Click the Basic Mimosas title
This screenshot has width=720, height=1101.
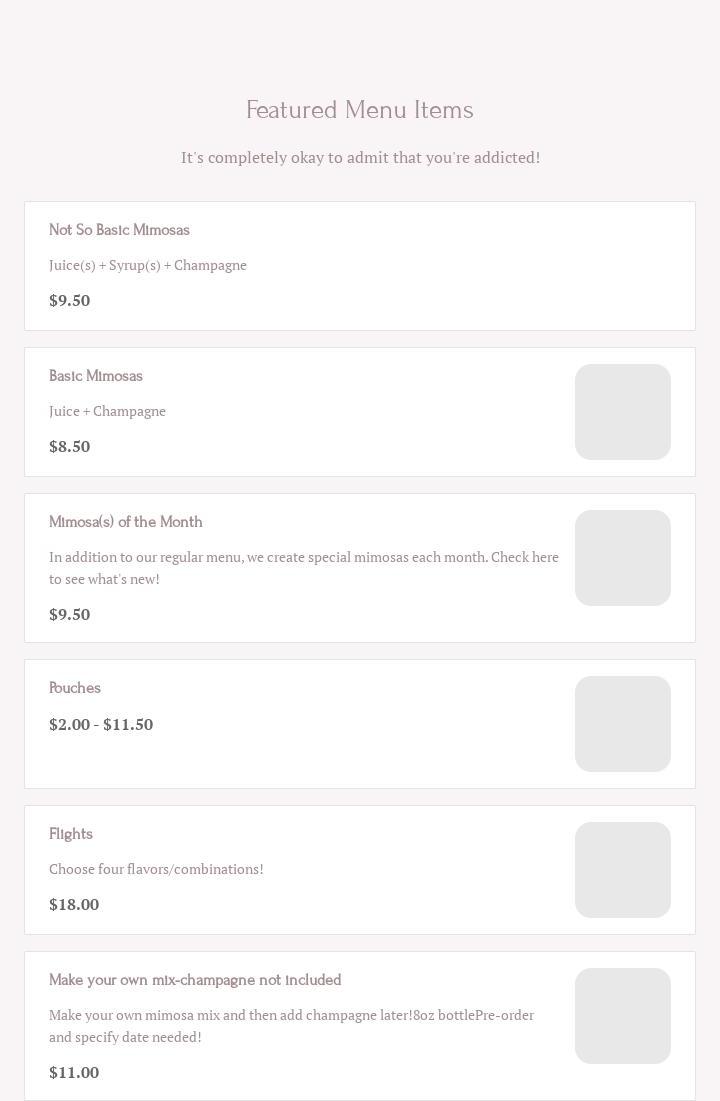(96, 376)
